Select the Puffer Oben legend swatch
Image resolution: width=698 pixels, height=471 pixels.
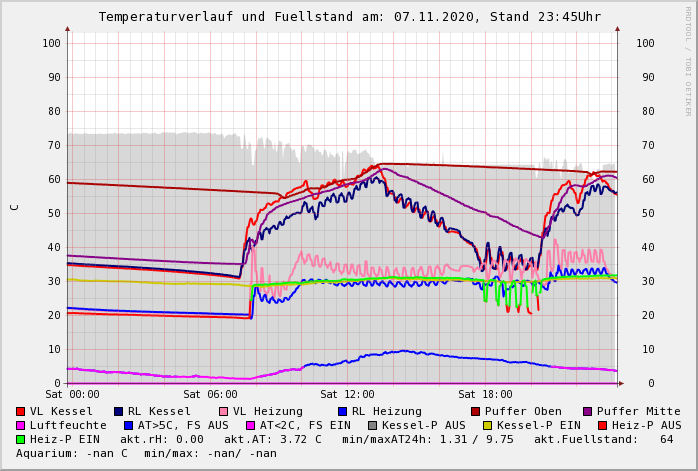coord(476,411)
